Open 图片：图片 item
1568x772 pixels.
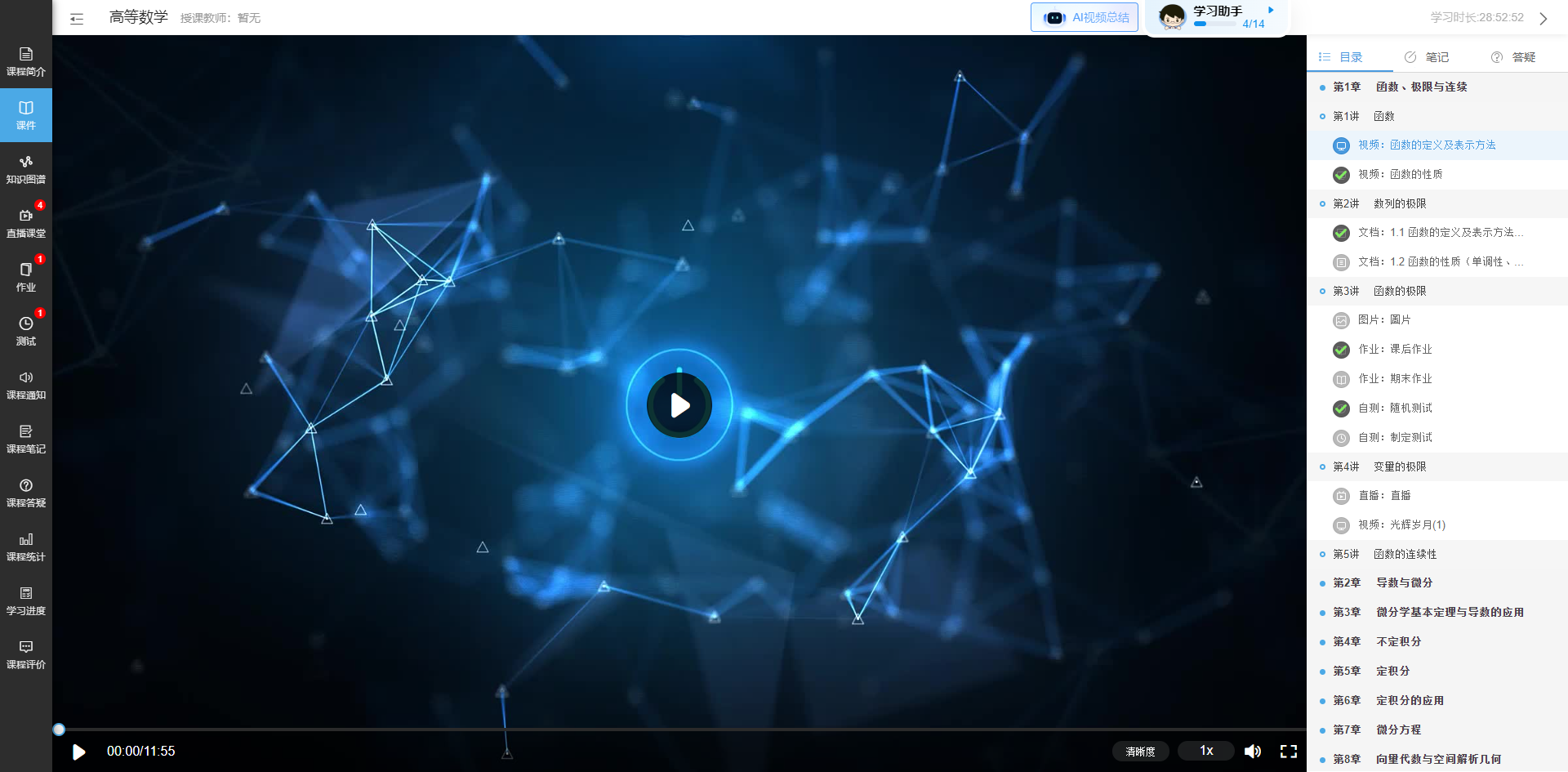coord(1437,320)
